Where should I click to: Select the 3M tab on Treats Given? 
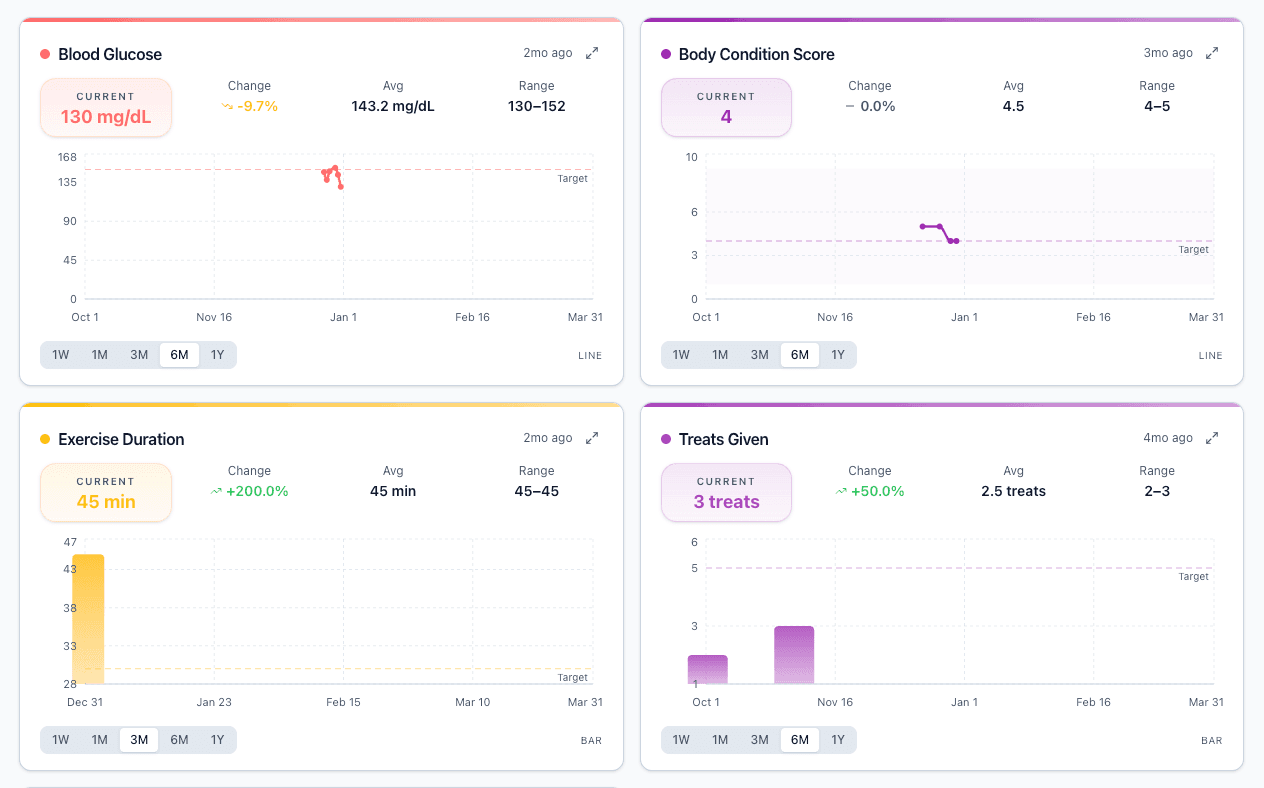click(x=759, y=739)
